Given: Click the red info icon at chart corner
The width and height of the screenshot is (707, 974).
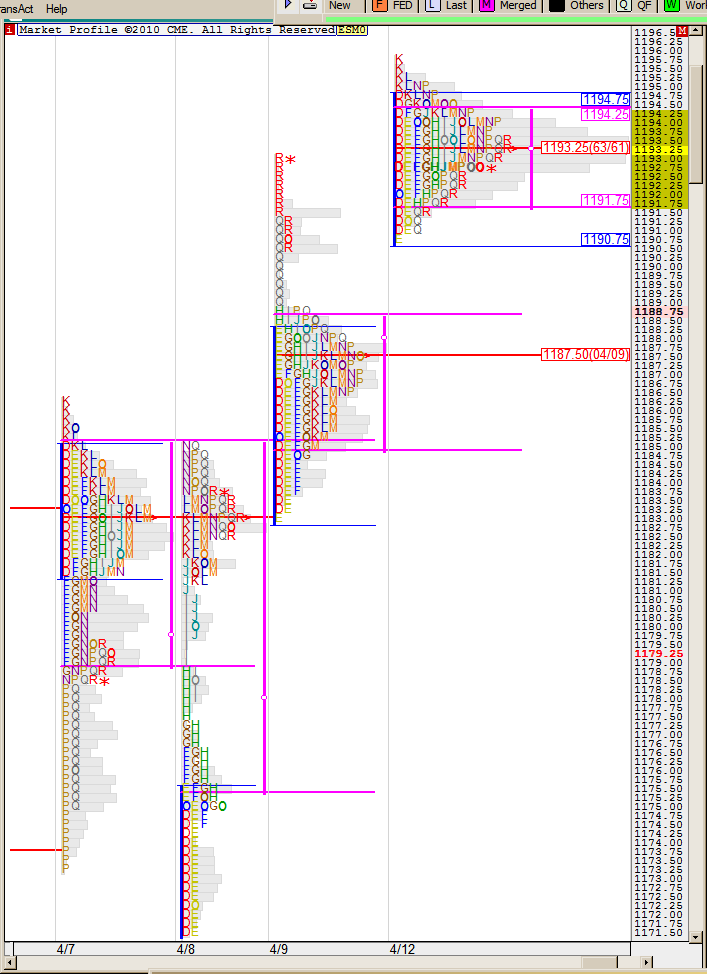Looking at the screenshot, I should (10, 30).
